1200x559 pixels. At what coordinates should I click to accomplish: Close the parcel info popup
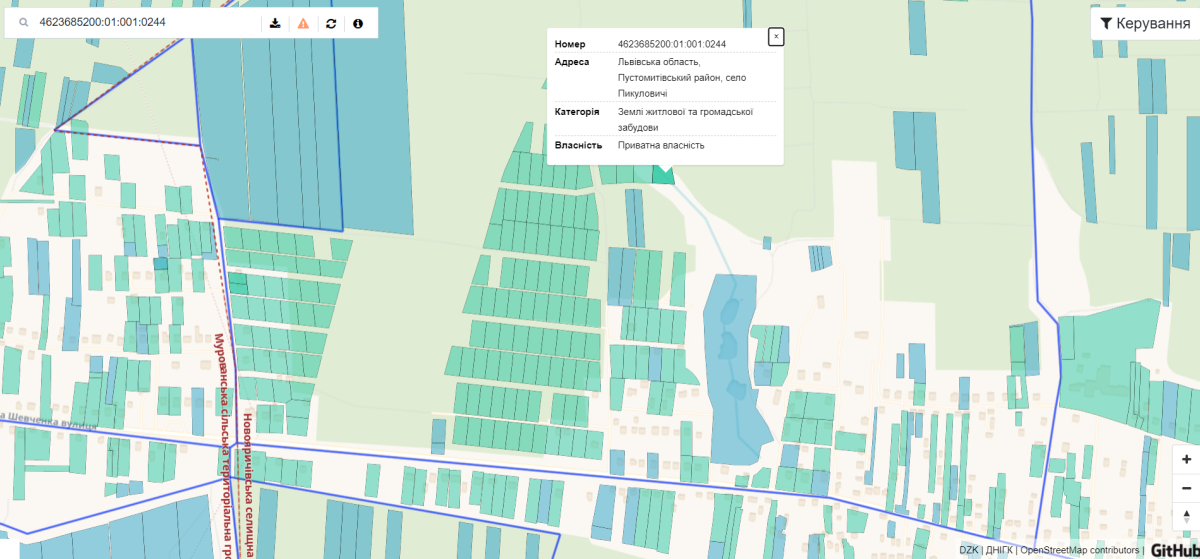[x=776, y=37]
